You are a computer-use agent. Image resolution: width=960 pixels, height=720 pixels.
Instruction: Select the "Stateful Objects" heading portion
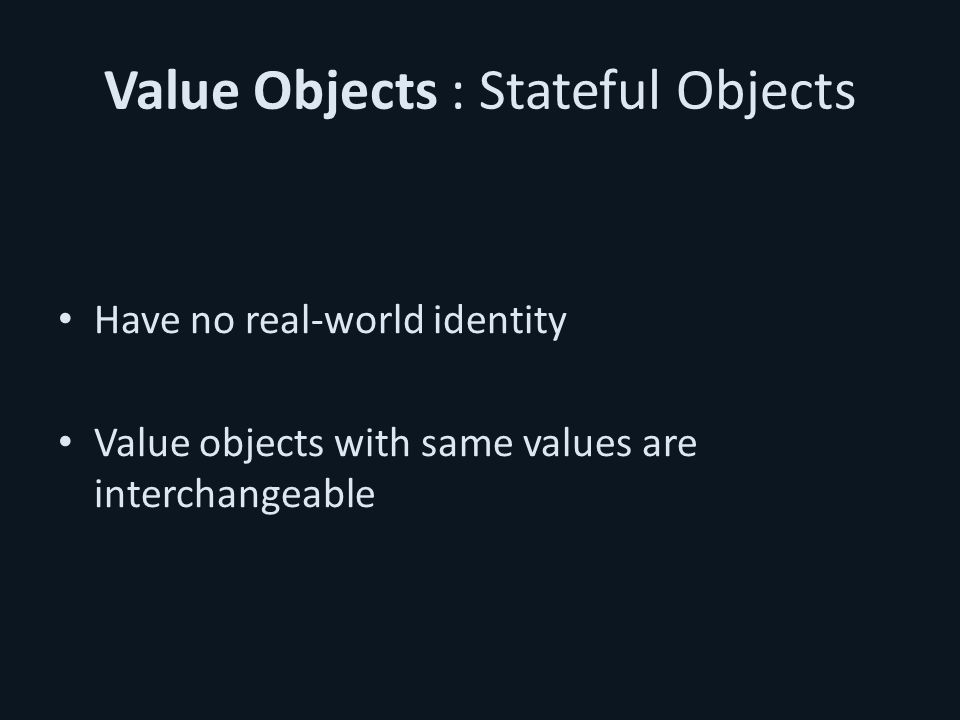[x=667, y=91]
